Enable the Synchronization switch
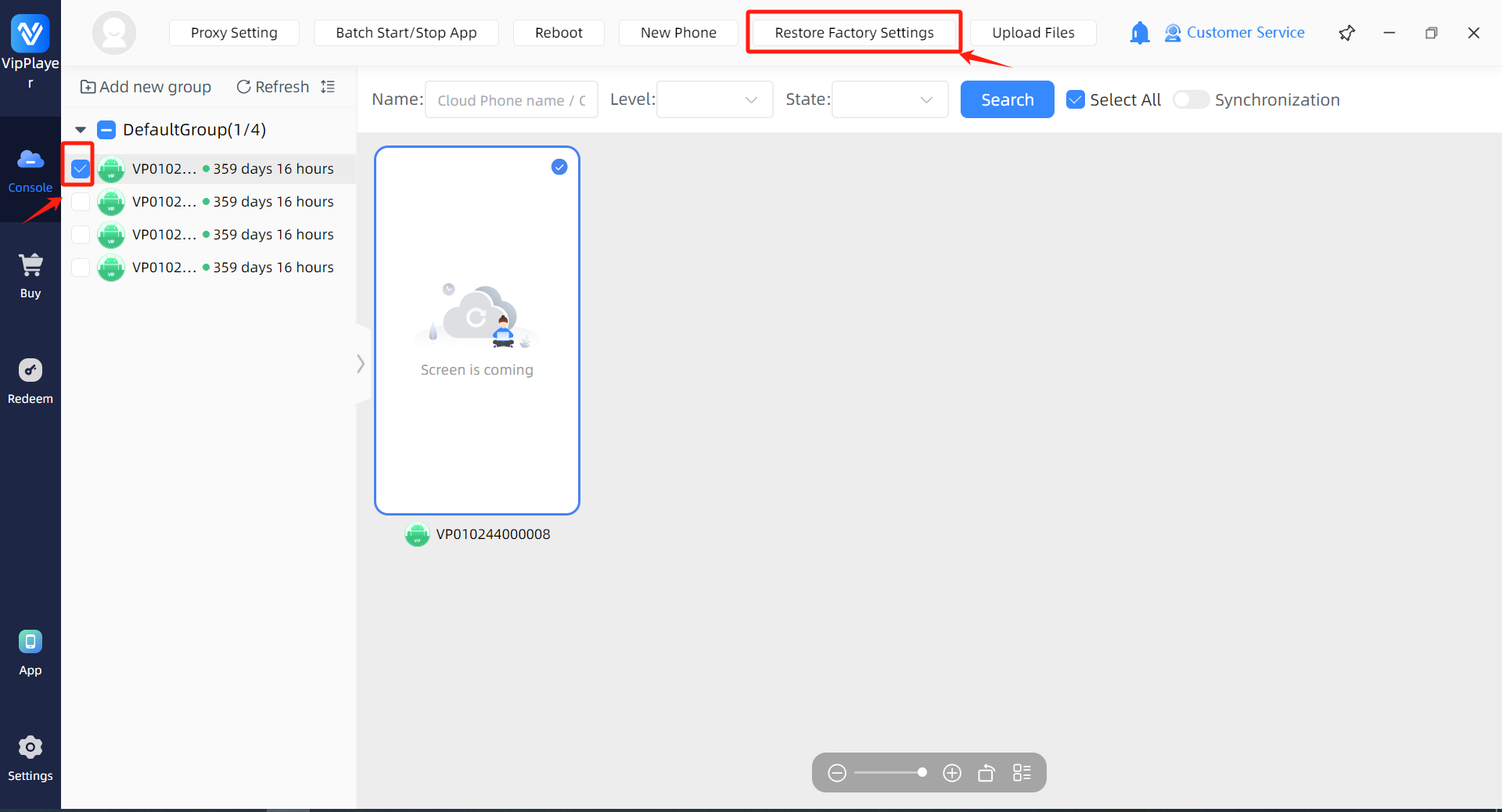The image size is (1502, 812). point(1191,99)
